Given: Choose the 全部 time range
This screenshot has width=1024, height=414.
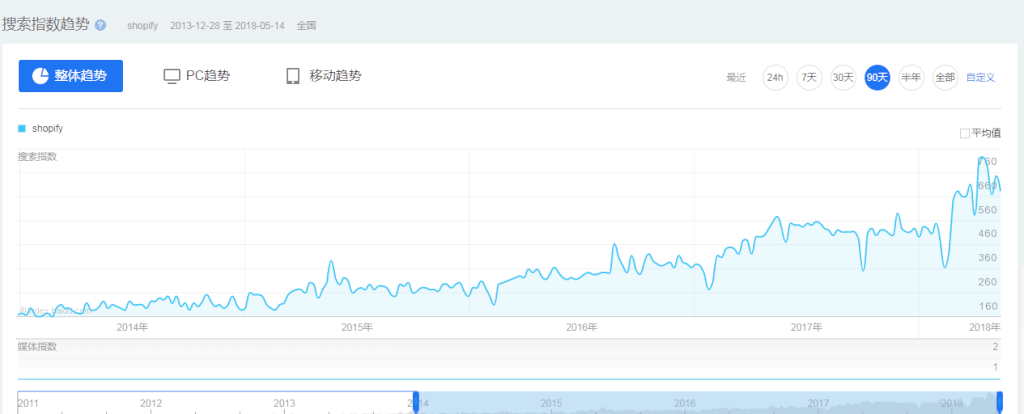Looking at the screenshot, I should [945, 78].
